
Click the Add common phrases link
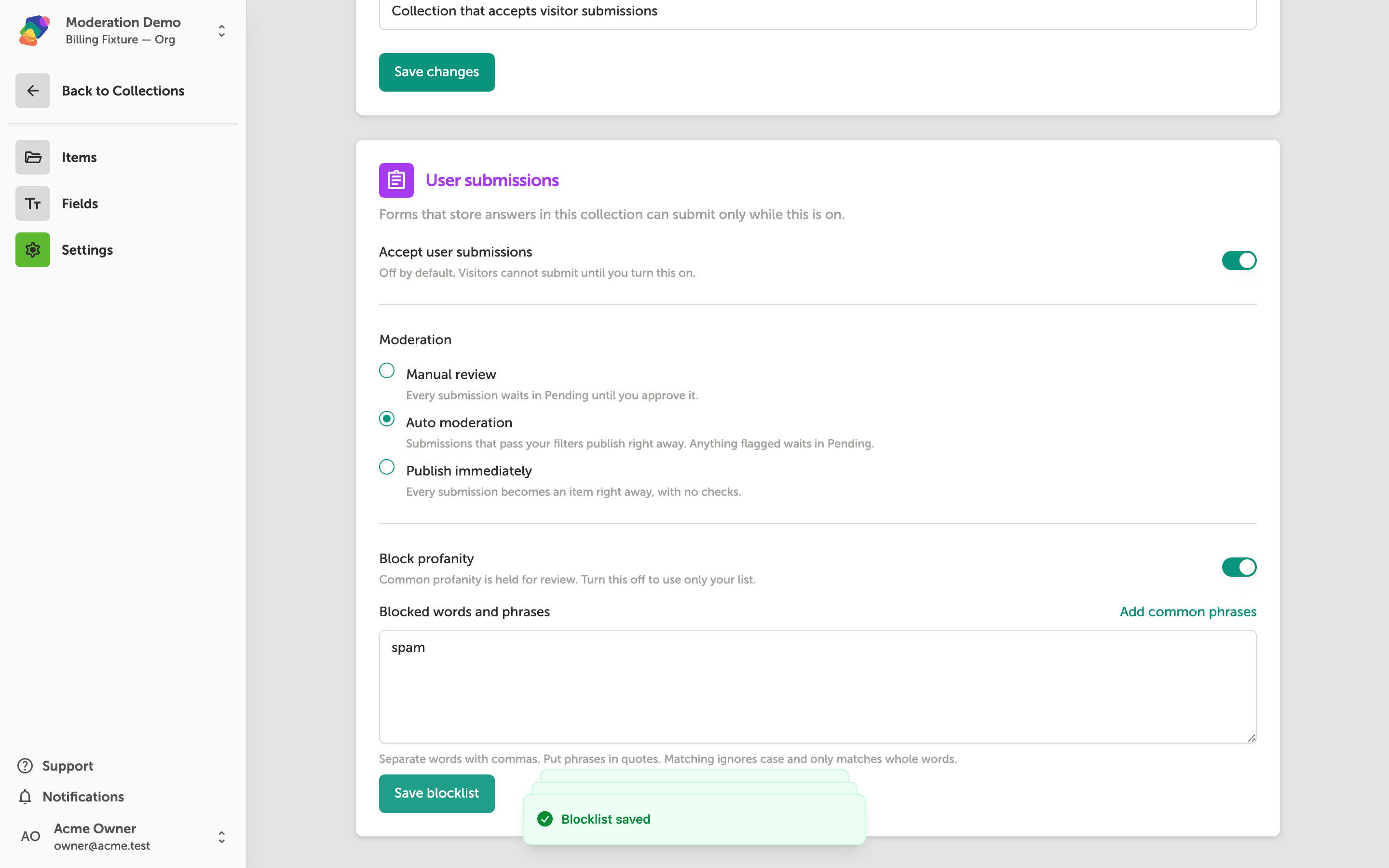point(1188,612)
